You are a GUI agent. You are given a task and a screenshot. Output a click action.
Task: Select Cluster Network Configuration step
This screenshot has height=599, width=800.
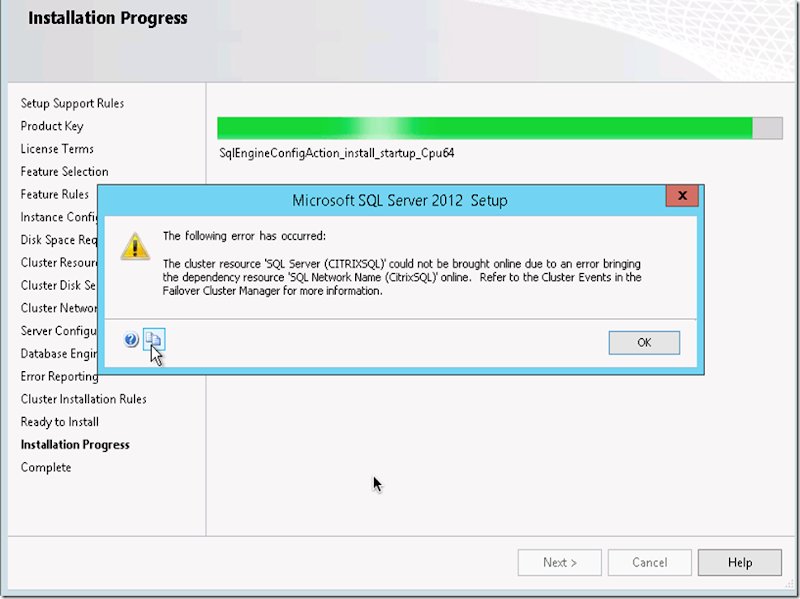pos(59,308)
